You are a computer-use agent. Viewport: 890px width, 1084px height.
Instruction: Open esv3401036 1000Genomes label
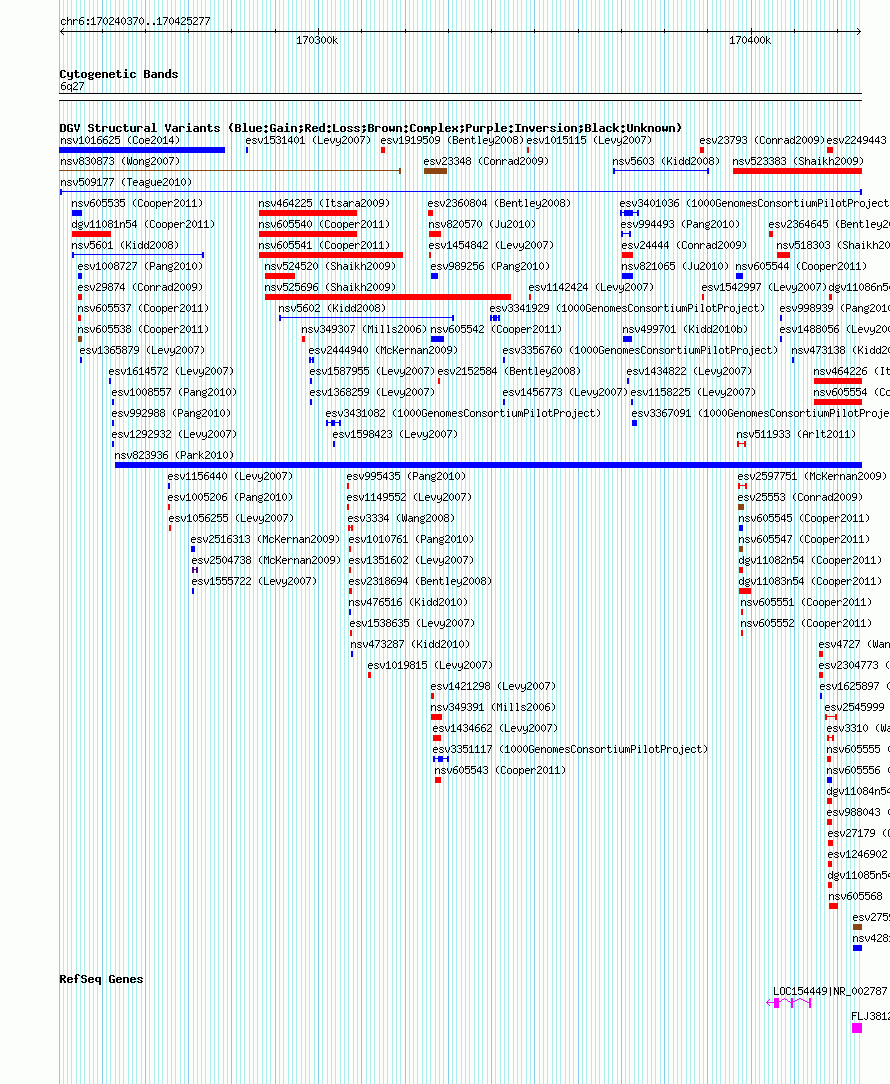pos(754,203)
